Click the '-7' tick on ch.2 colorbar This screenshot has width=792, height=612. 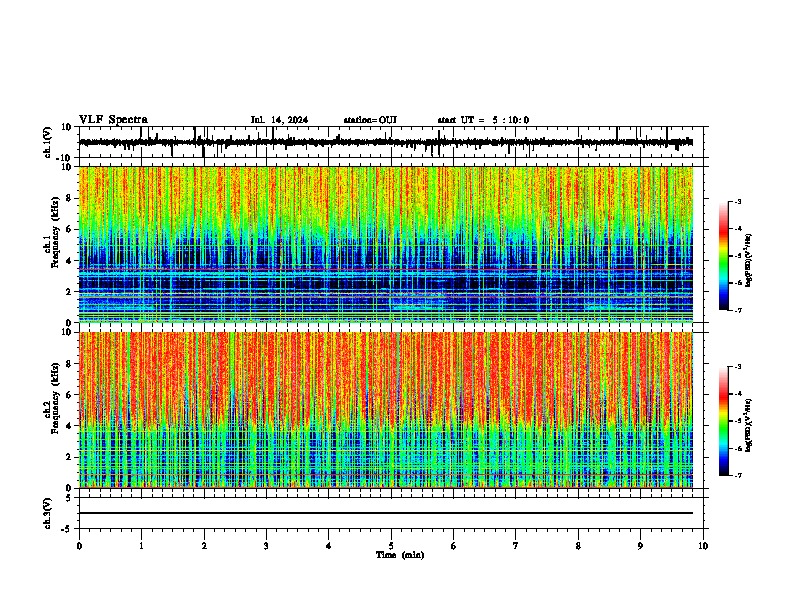click(x=738, y=475)
